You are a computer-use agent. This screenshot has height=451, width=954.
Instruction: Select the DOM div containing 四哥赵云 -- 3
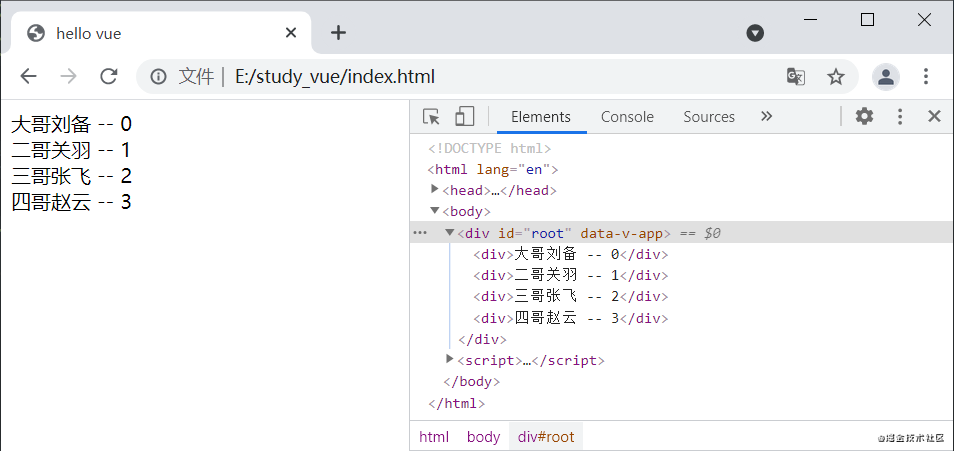point(571,318)
